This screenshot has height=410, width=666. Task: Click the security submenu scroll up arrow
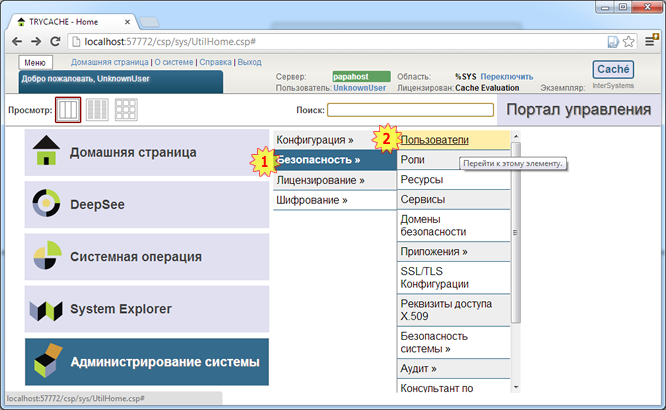tap(516, 136)
